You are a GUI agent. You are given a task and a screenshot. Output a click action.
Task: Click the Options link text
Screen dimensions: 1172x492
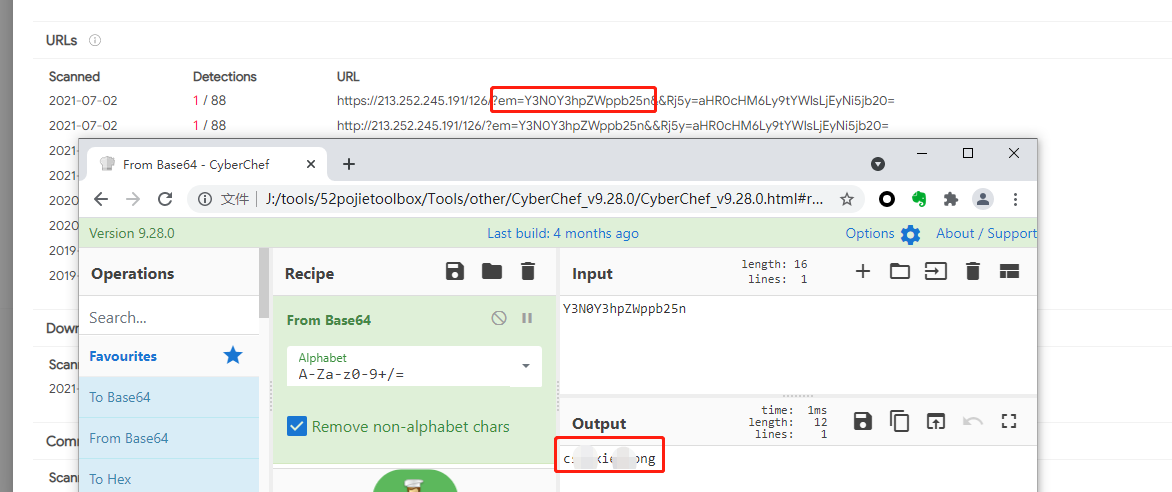(x=869, y=233)
